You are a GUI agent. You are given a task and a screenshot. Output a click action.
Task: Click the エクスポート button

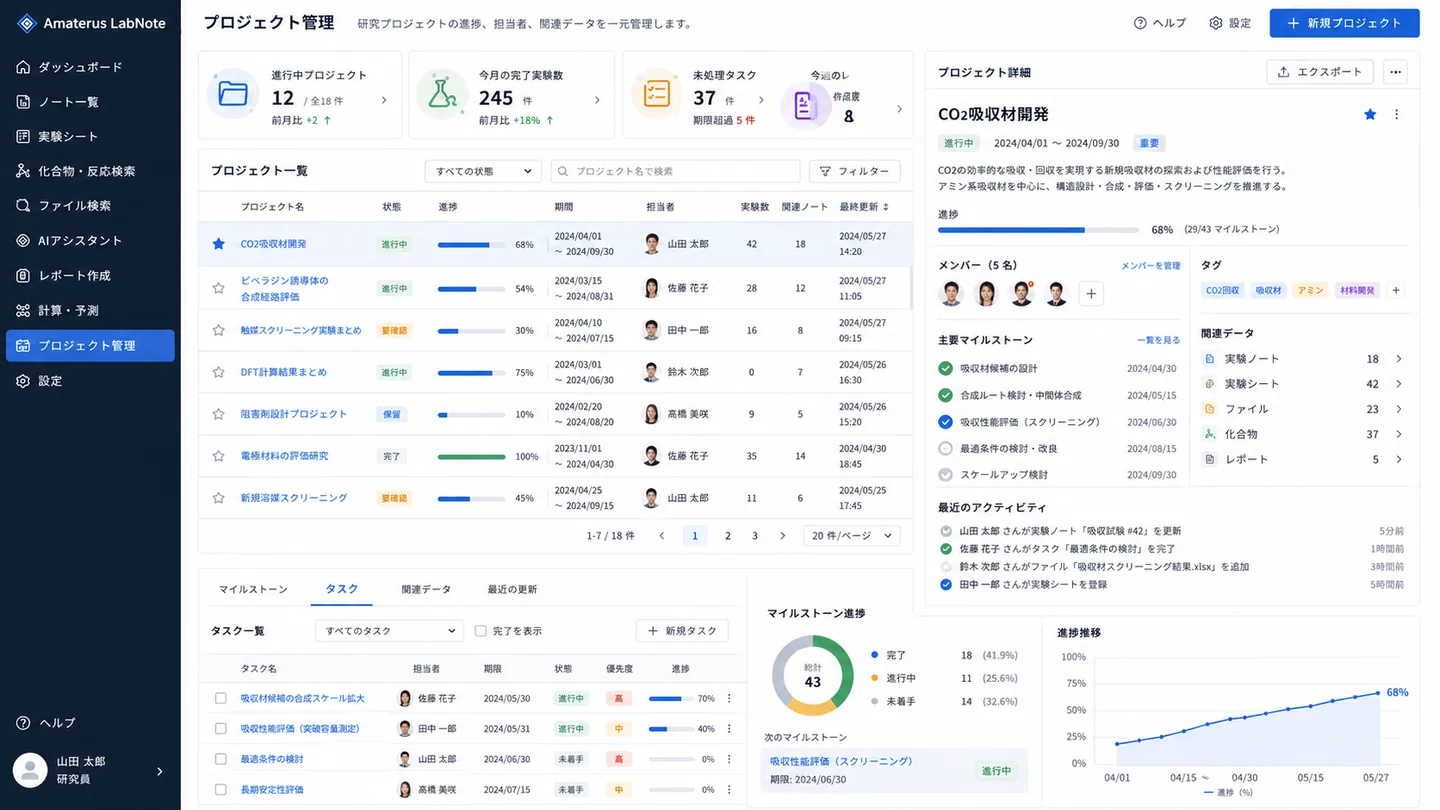(x=1320, y=72)
